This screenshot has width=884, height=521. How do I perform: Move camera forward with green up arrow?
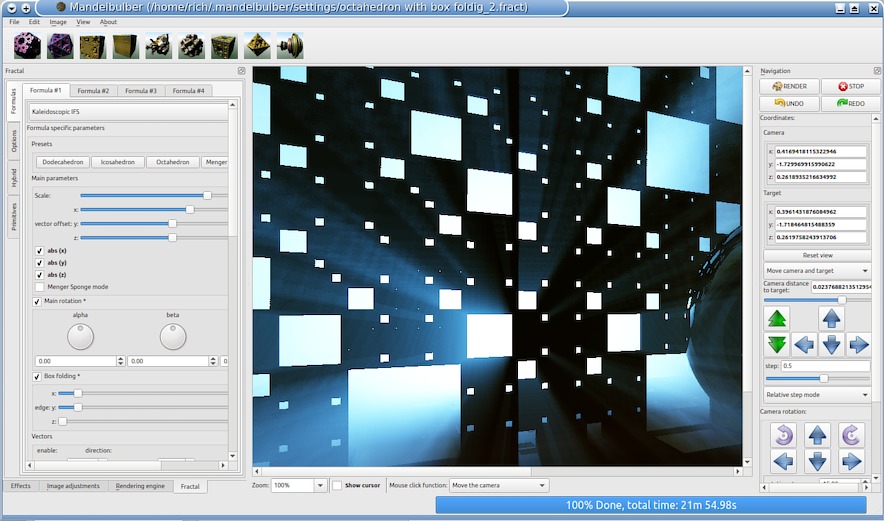(x=777, y=319)
